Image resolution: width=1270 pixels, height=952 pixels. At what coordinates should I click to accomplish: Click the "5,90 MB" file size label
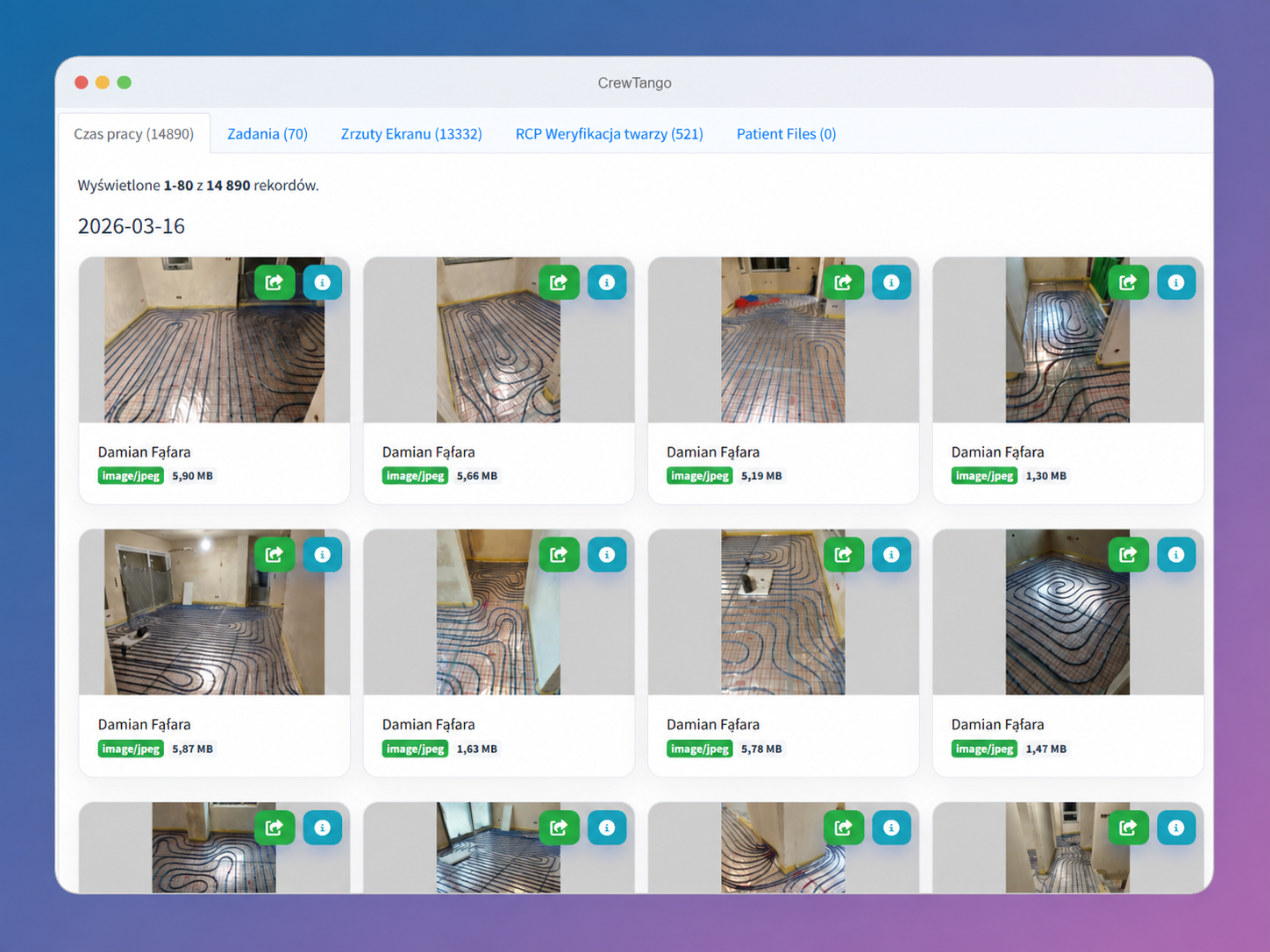point(193,476)
